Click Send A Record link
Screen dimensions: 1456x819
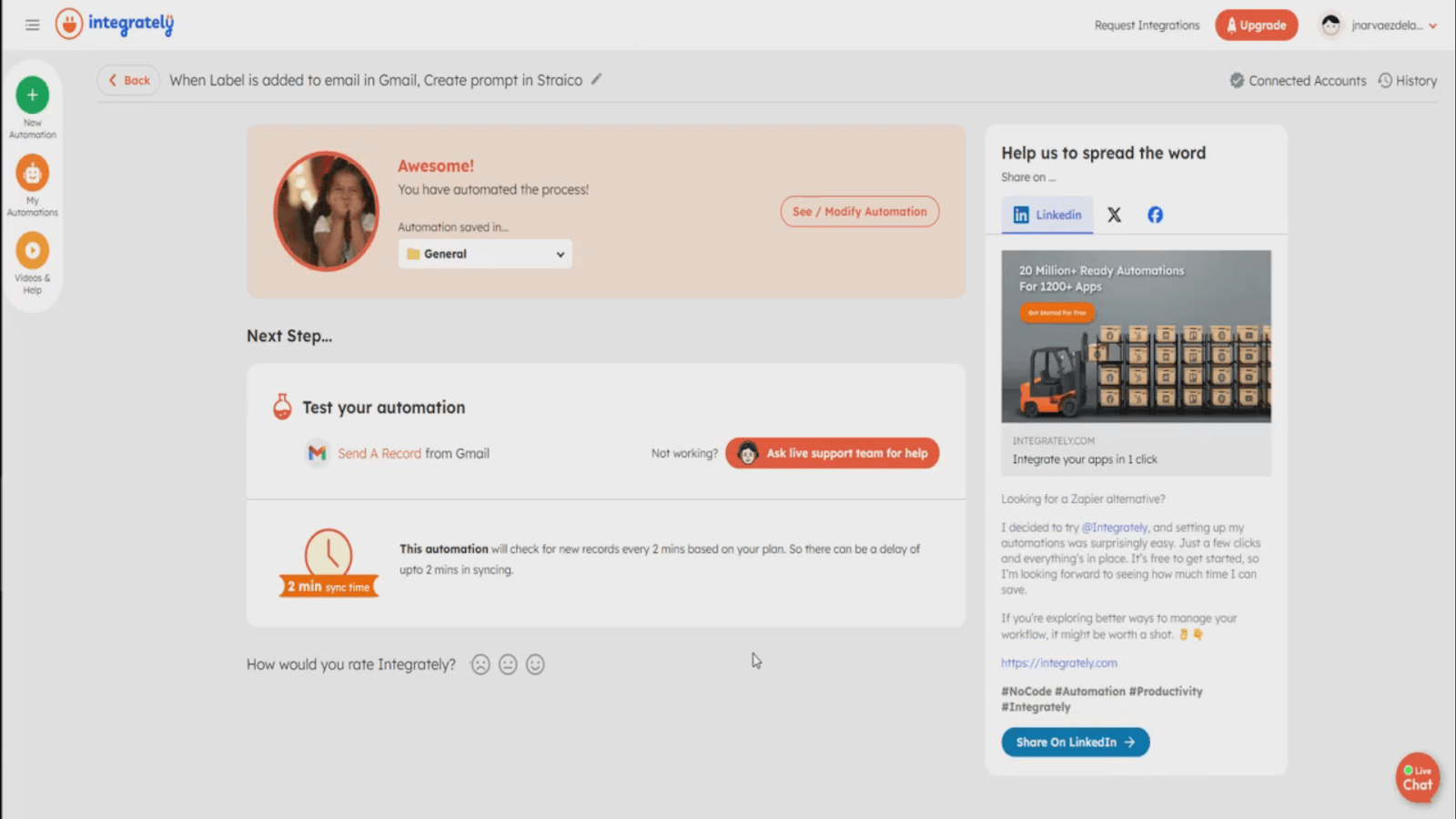(379, 453)
